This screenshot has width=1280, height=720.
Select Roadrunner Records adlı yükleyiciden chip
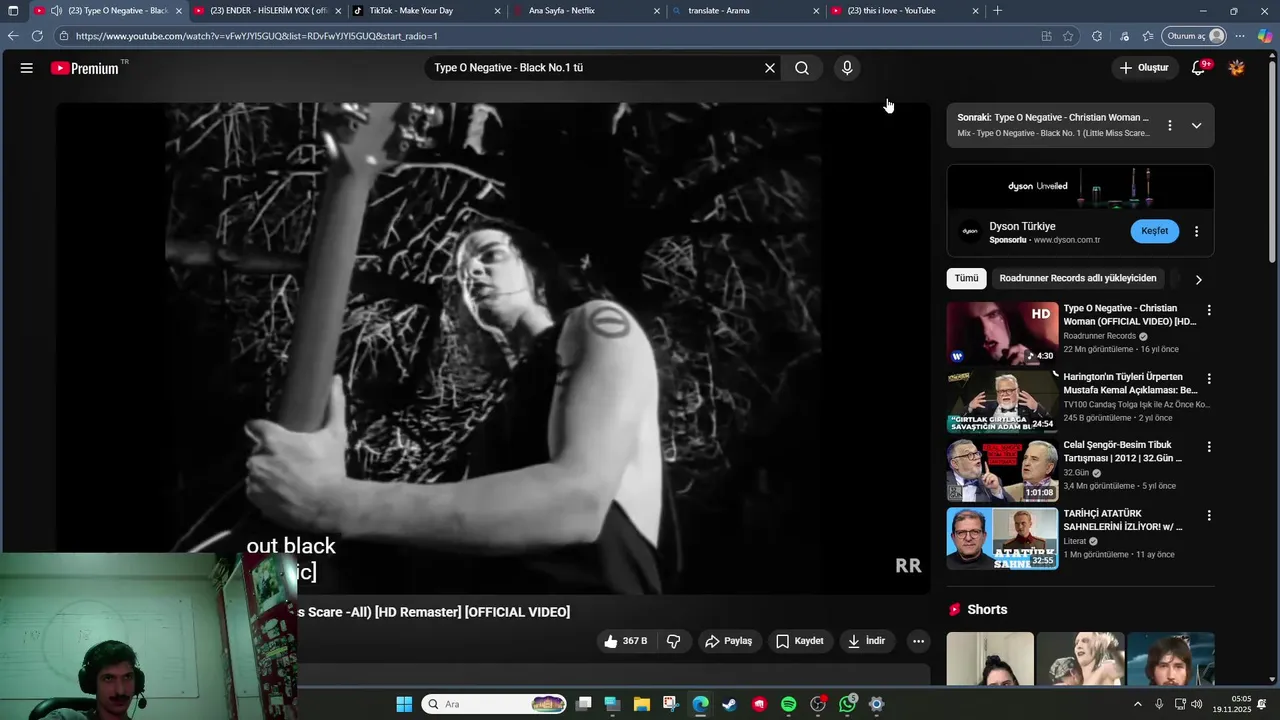tap(1078, 278)
